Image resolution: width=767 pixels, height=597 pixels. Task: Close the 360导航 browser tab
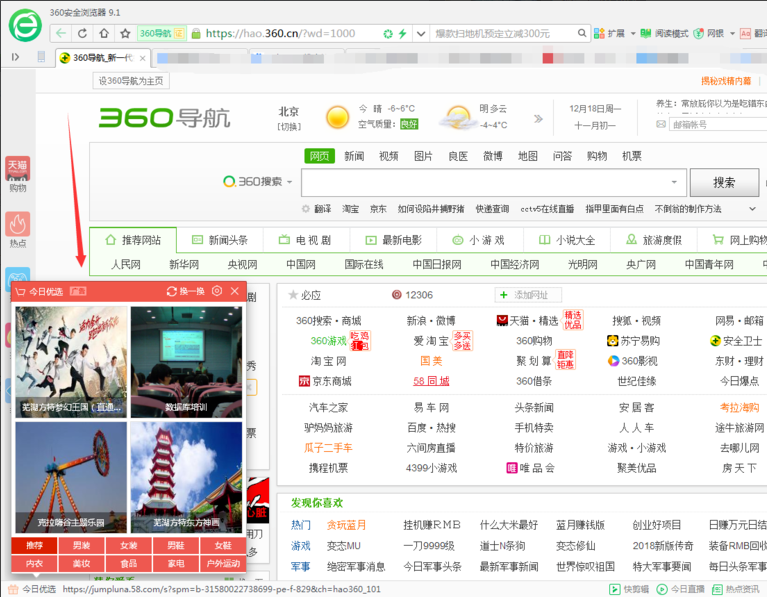pos(142,58)
